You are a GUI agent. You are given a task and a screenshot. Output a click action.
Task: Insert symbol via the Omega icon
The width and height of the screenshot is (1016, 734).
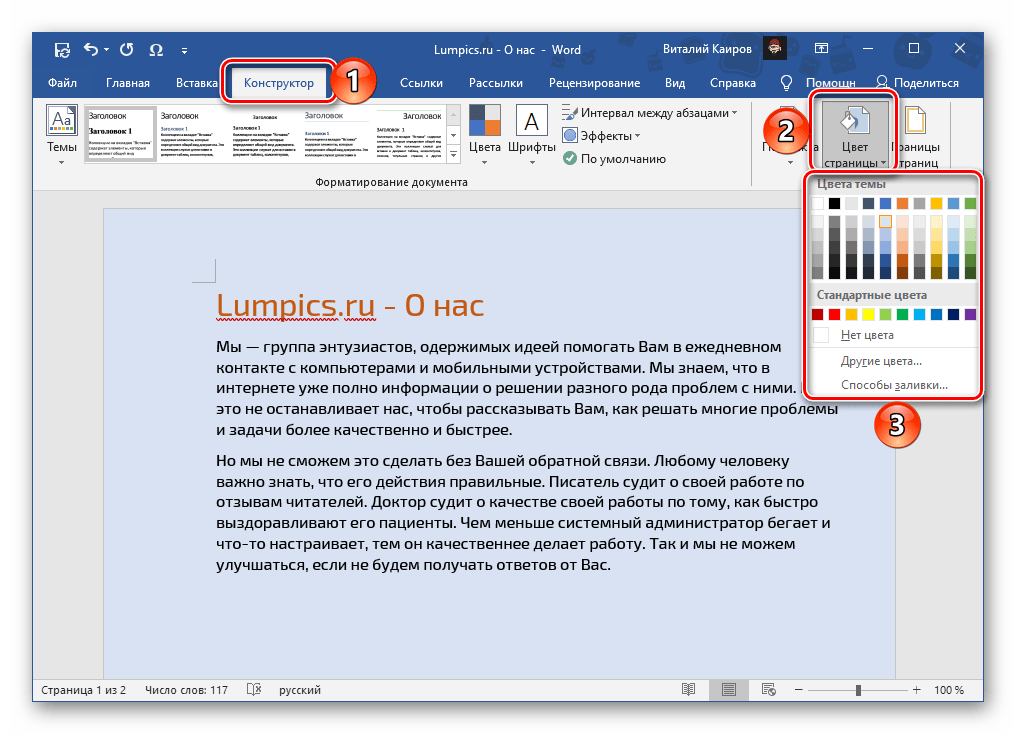(x=156, y=50)
